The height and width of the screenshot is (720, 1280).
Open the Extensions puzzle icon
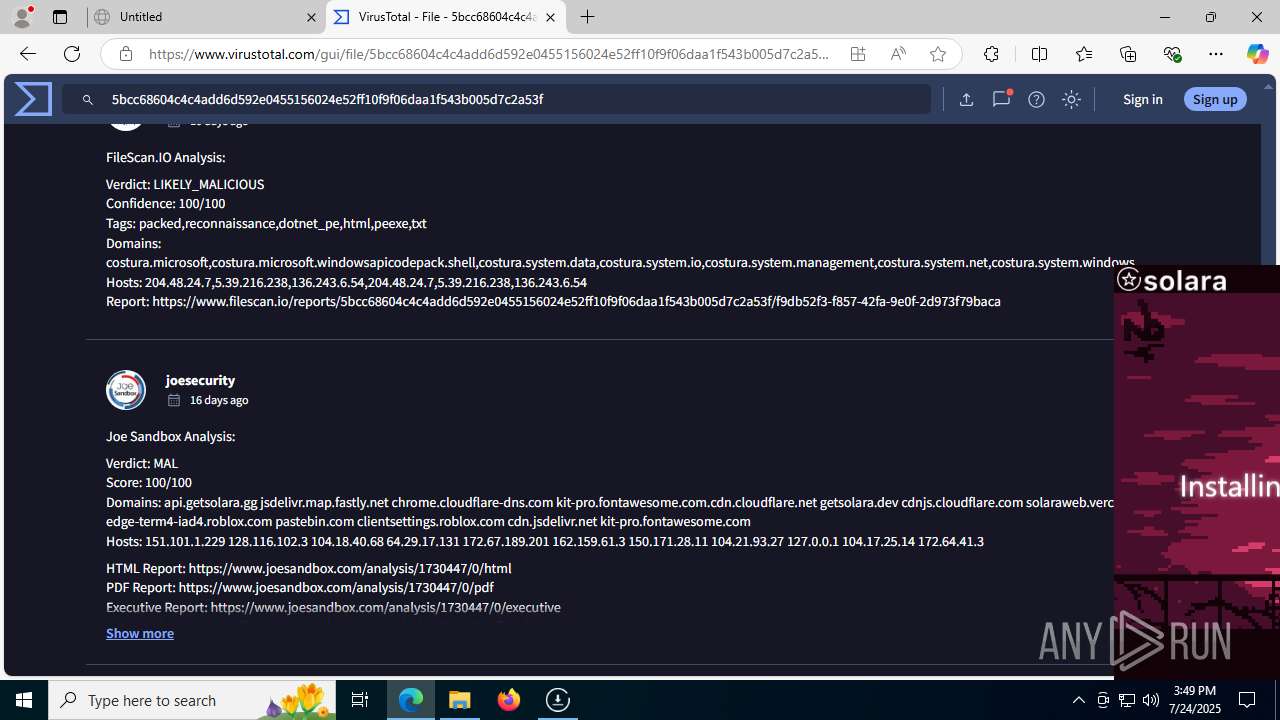coord(991,54)
